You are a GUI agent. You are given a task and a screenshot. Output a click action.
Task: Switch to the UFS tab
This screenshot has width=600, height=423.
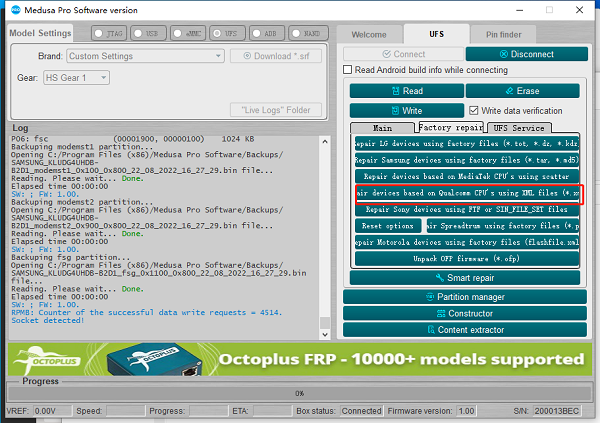tap(437, 34)
